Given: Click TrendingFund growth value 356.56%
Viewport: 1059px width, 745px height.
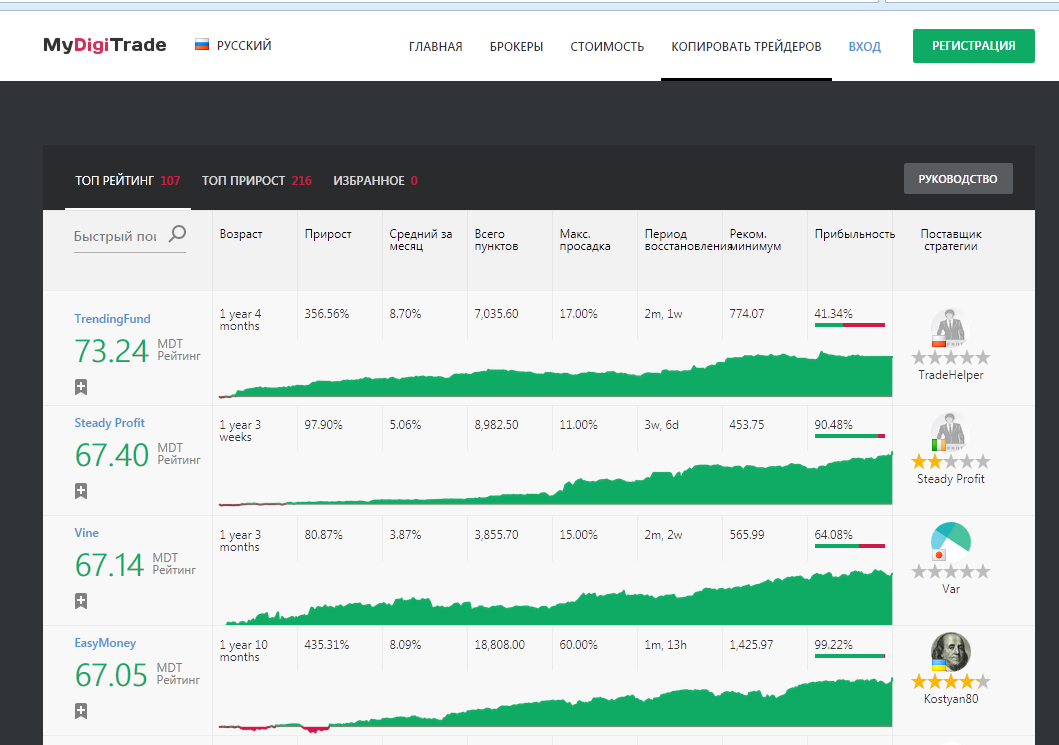Looking at the screenshot, I should click(x=327, y=313).
